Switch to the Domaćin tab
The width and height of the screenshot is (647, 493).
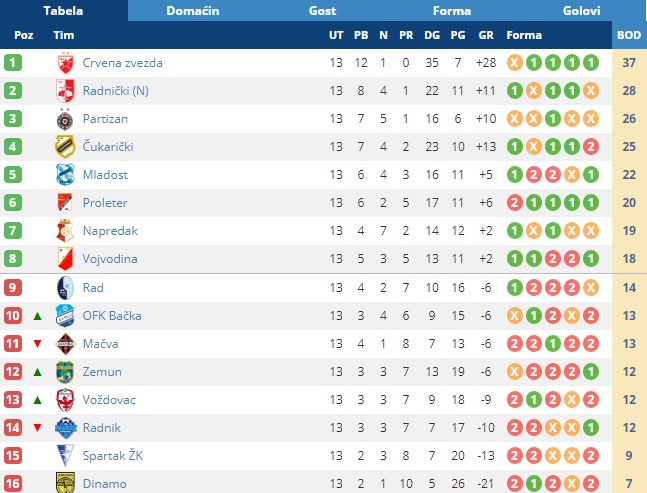click(193, 11)
